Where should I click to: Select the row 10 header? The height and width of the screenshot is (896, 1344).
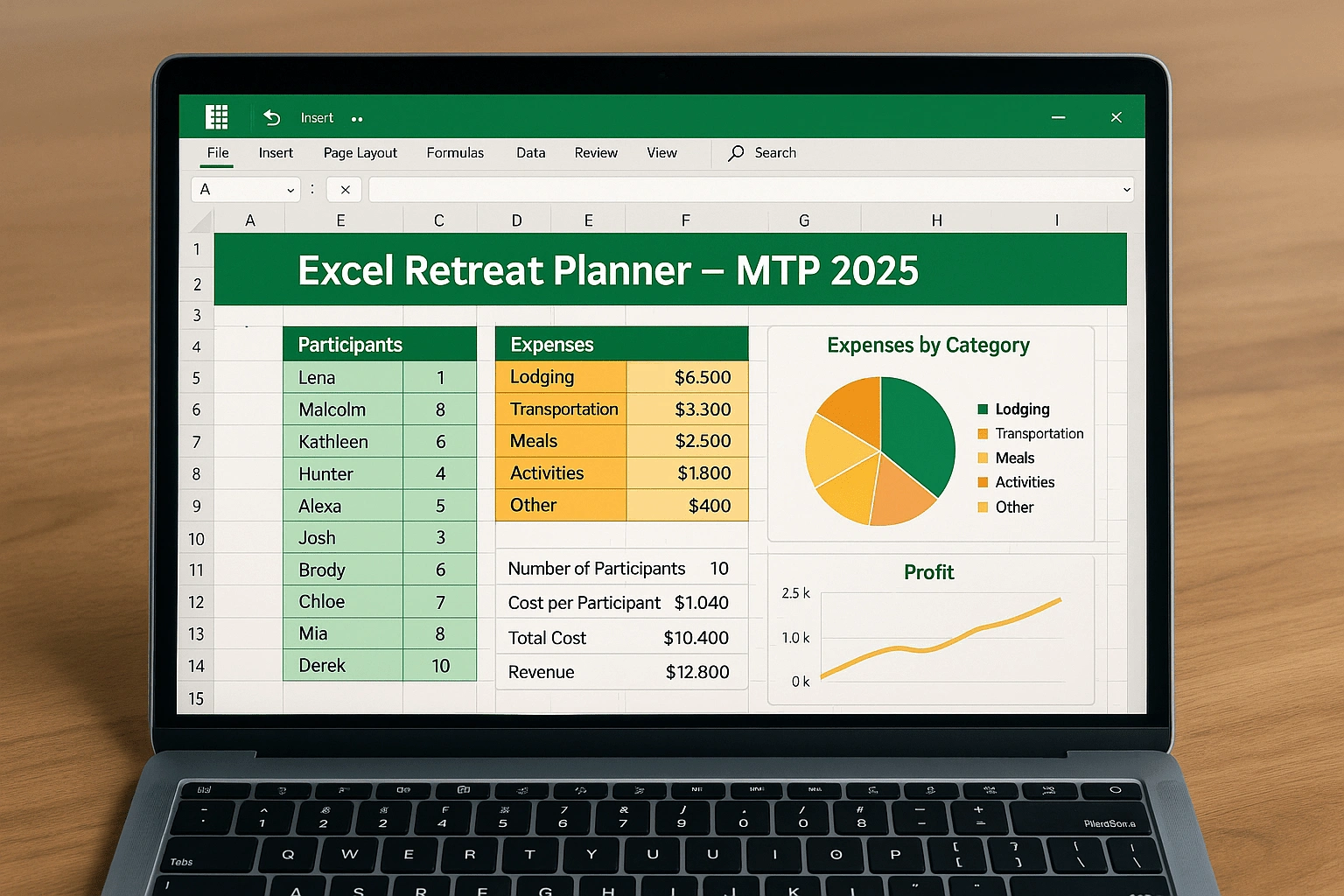click(x=196, y=539)
